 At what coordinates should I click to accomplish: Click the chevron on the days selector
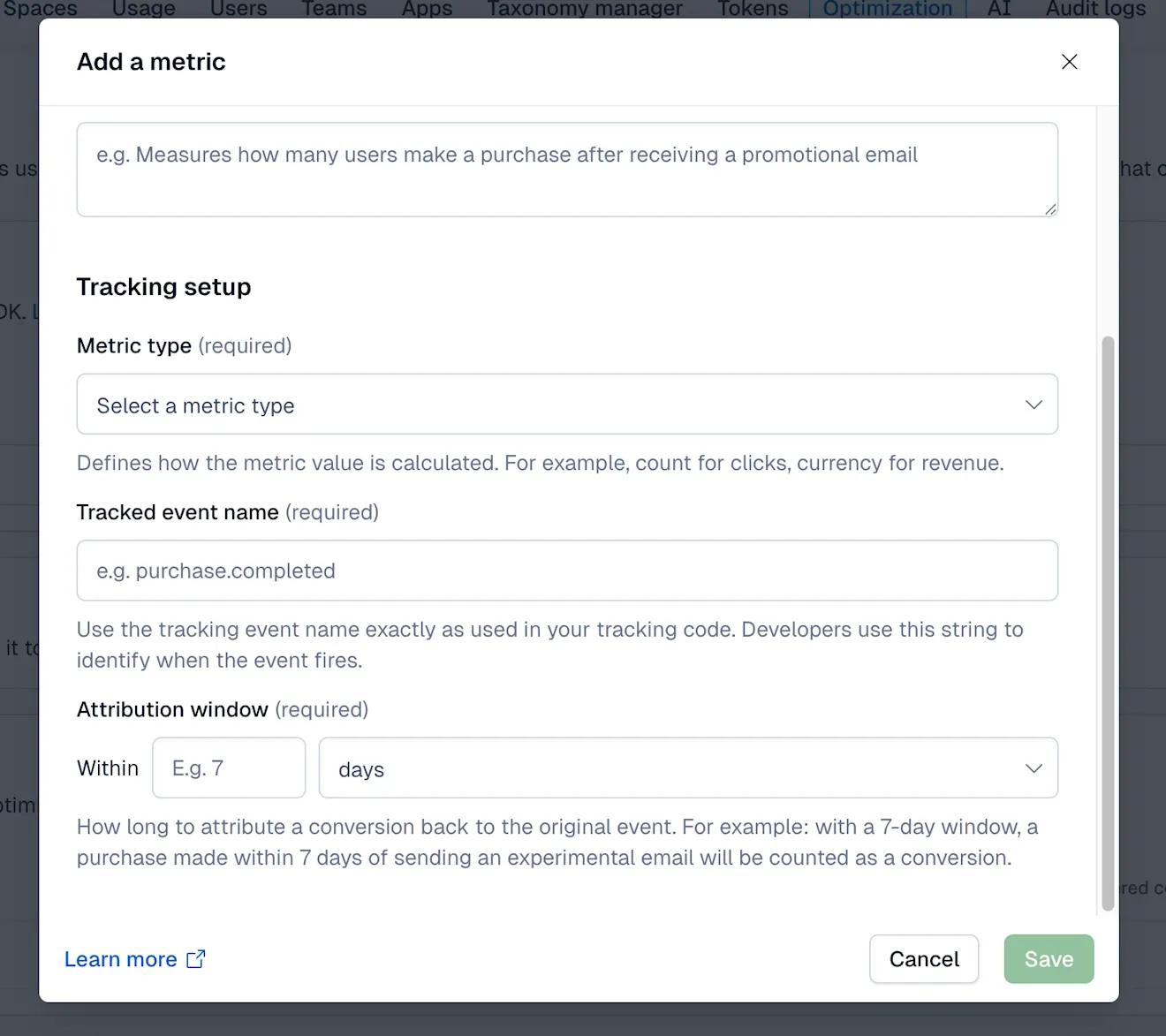coord(1033,768)
